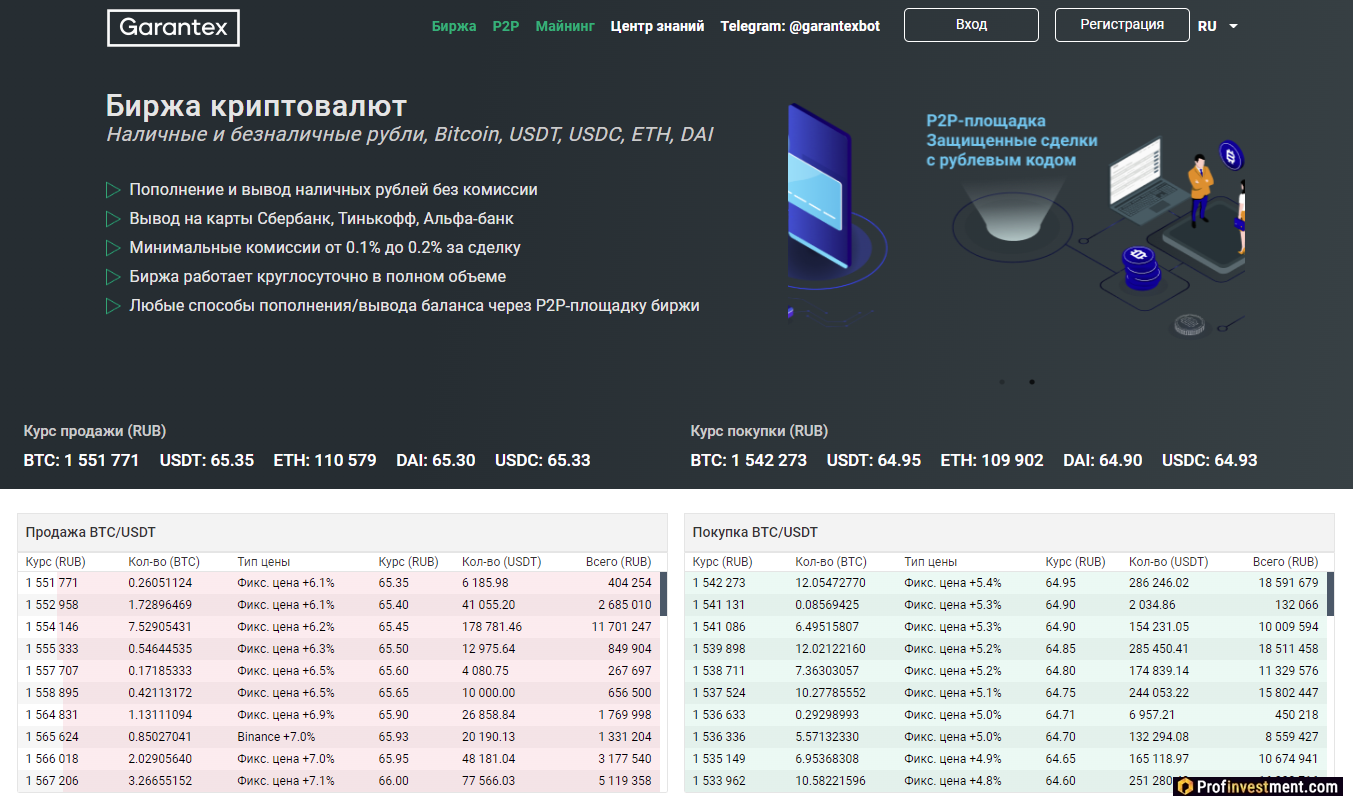Select sell order at 1 566 018
This screenshot has width=1353, height=806.
tap(338, 759)
